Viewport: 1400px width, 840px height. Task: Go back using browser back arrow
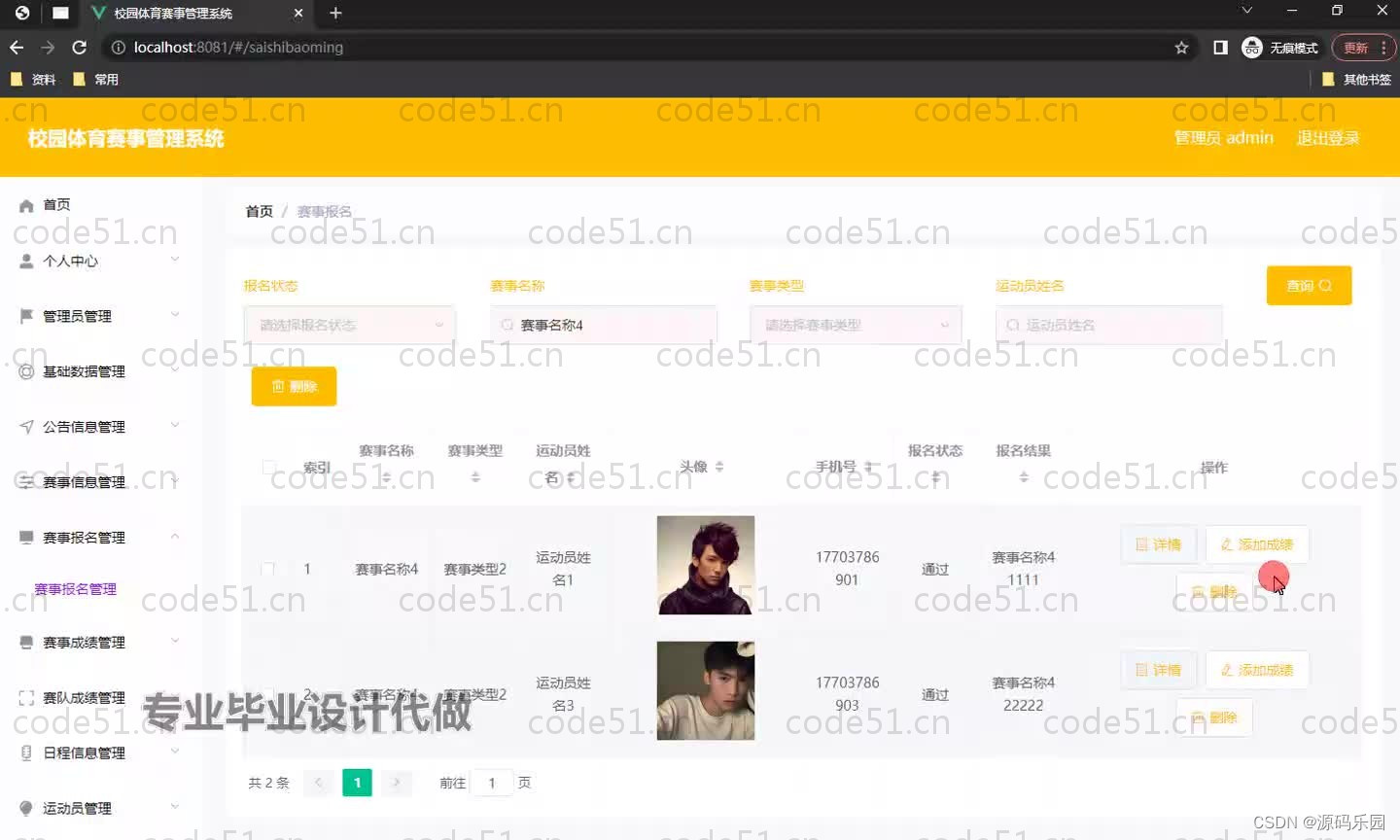17,47
